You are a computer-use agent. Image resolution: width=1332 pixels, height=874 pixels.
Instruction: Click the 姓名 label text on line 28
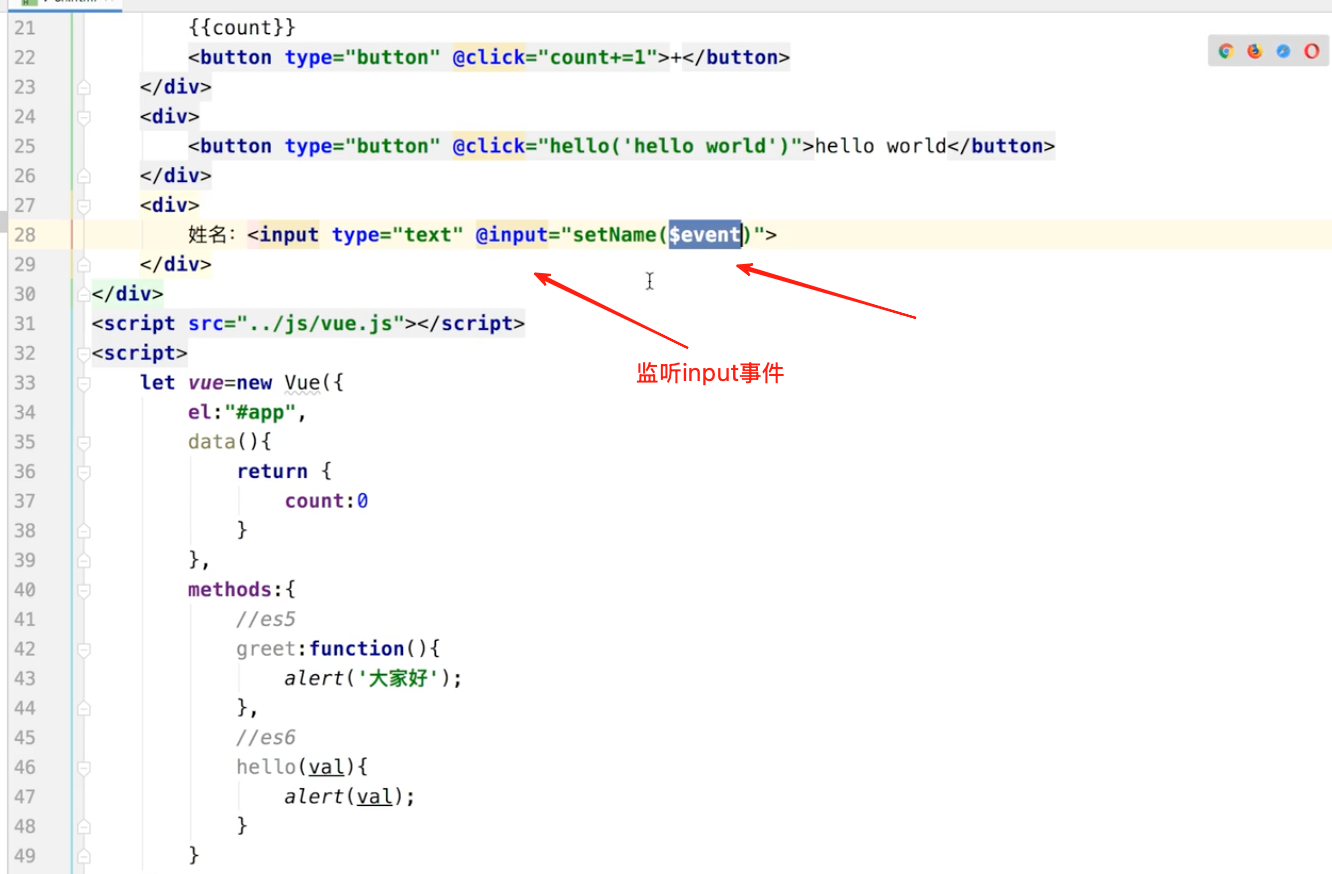pos(208,235)
